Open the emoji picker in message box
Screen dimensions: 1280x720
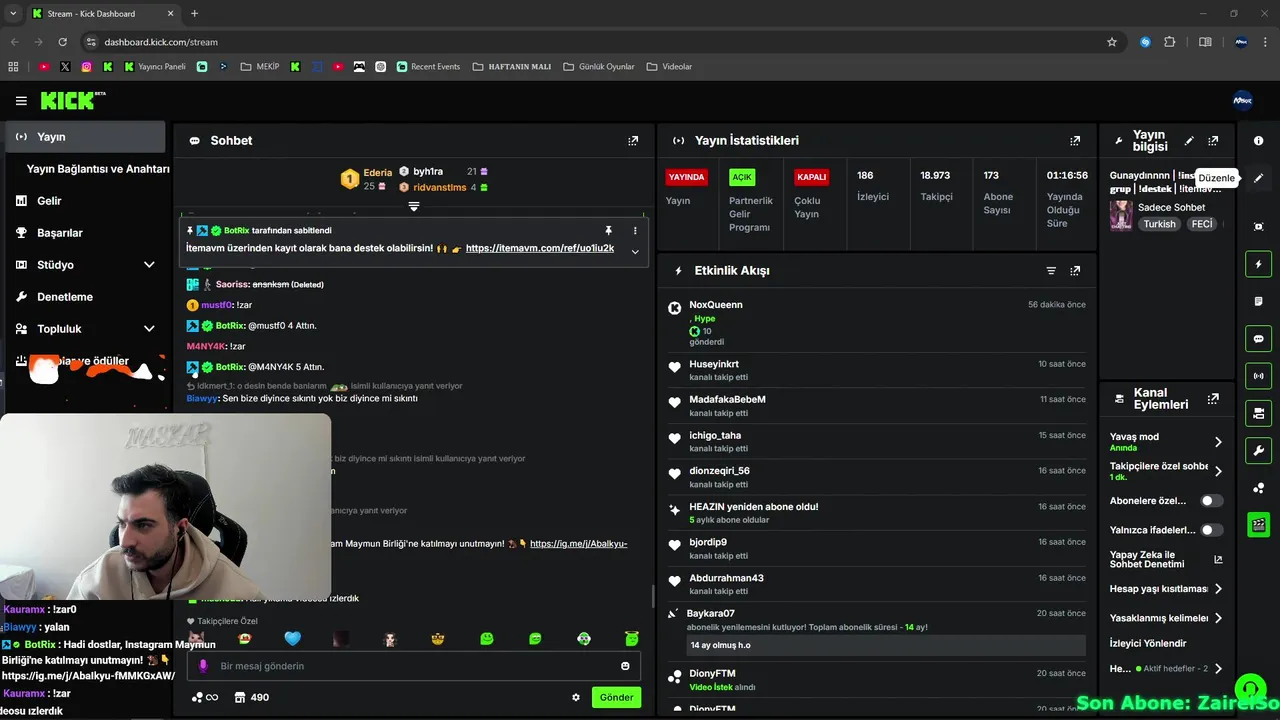[x=626, y=666]
